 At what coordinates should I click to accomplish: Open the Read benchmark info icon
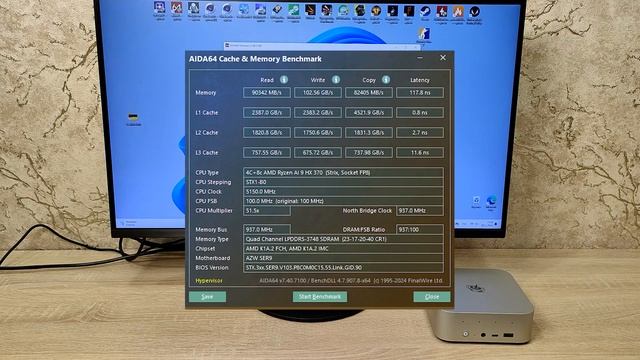(x=284, y=80)
